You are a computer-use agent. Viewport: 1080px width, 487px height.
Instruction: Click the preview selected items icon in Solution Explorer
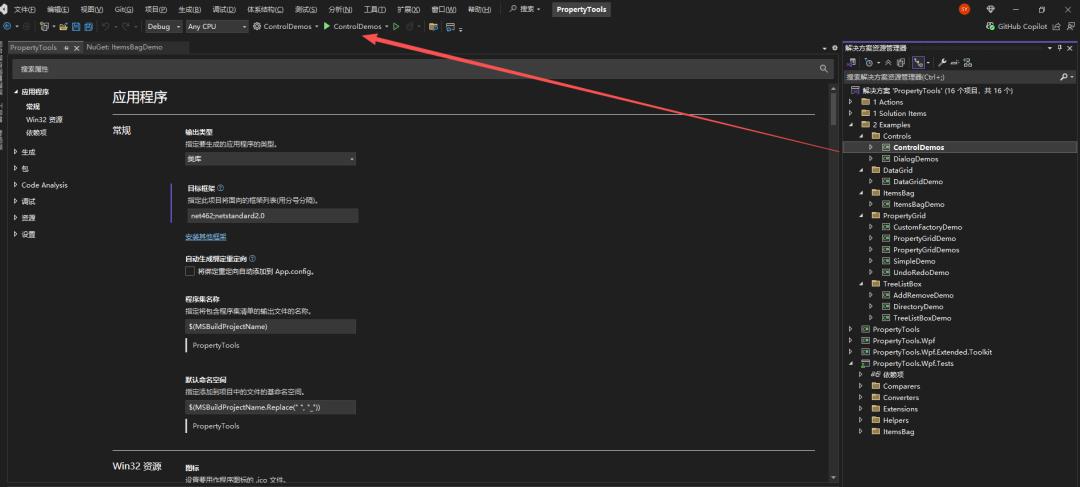[x=955, y=62]
